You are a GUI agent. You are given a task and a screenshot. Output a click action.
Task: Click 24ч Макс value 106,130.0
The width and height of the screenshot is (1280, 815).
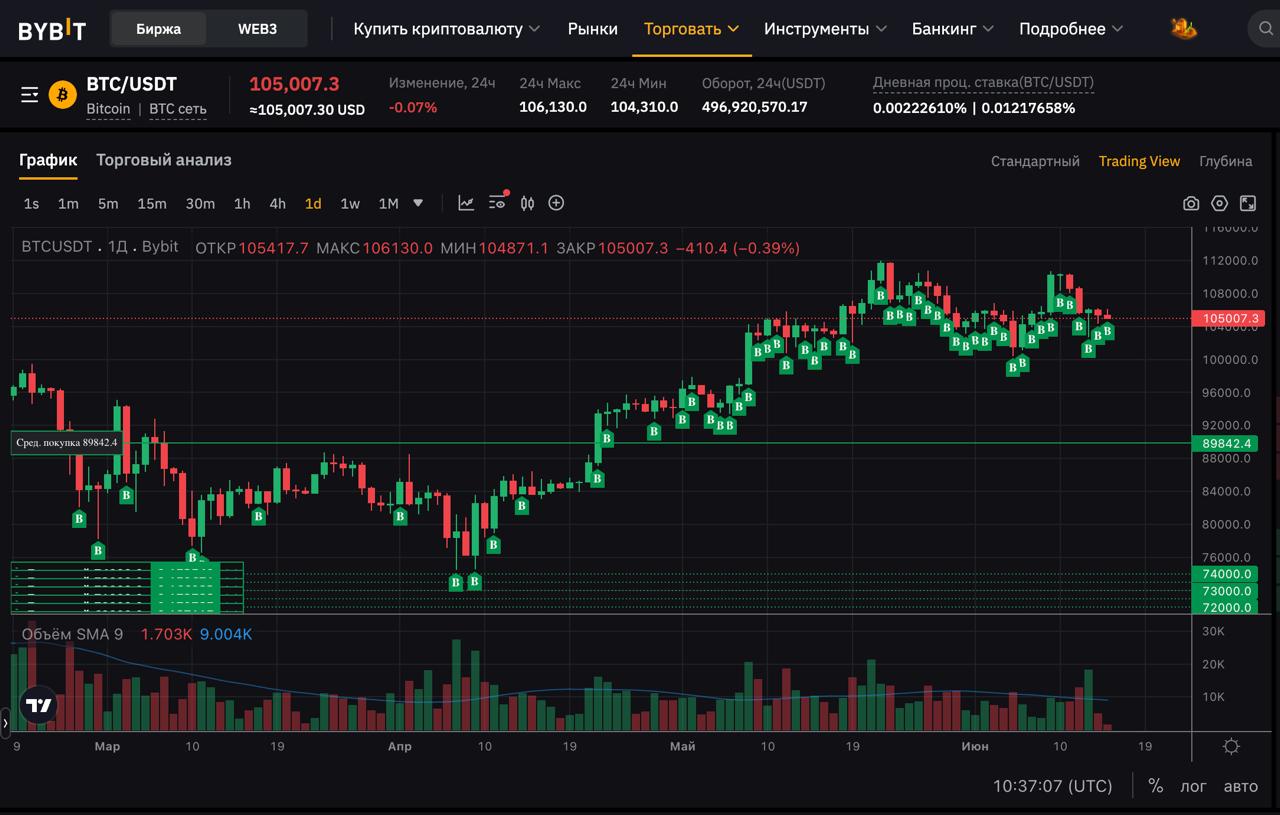553,107
